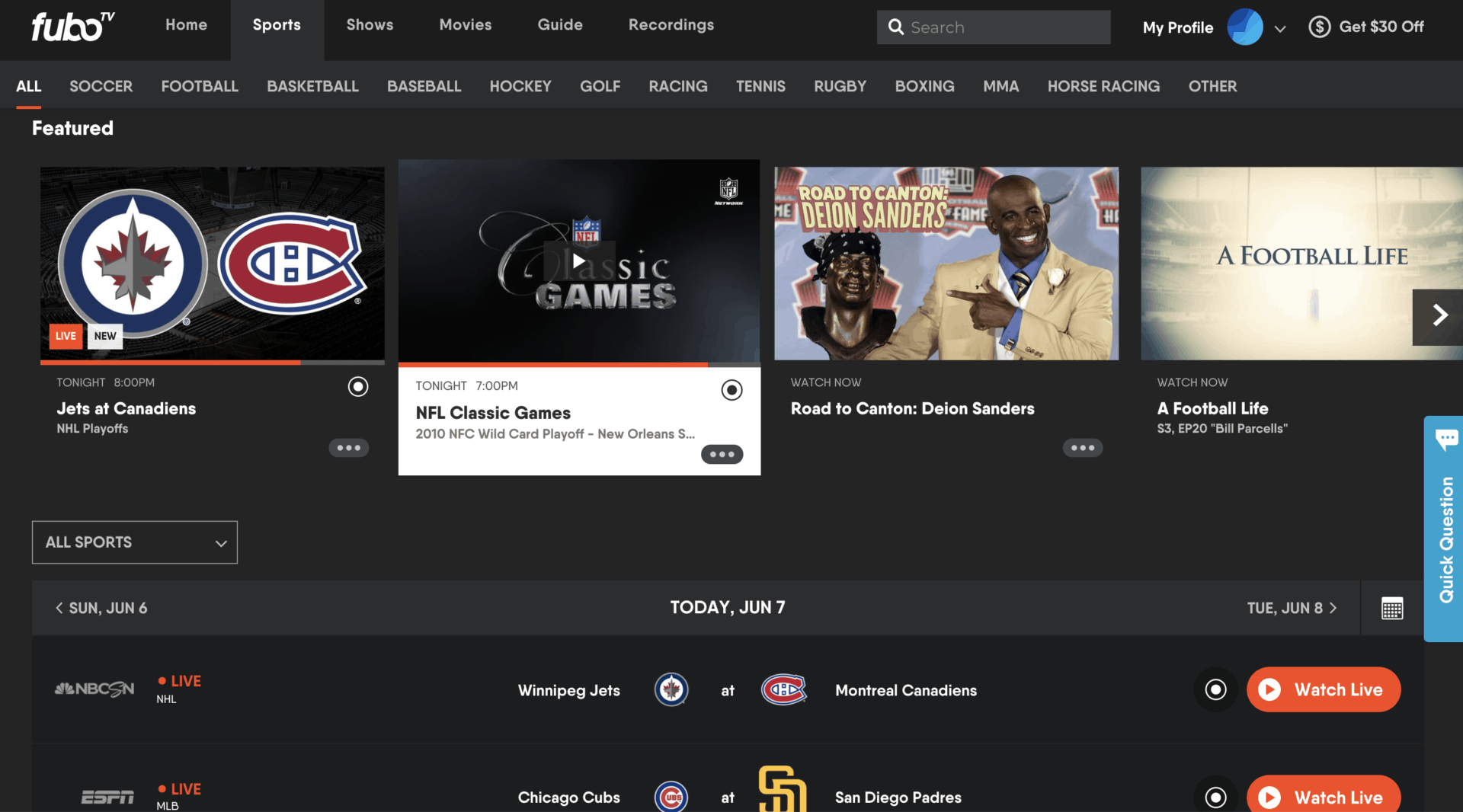Open Road to Canton Deion Sanders thumbnail
Viewport: 1463px width, 812px height.
point(946,264)
